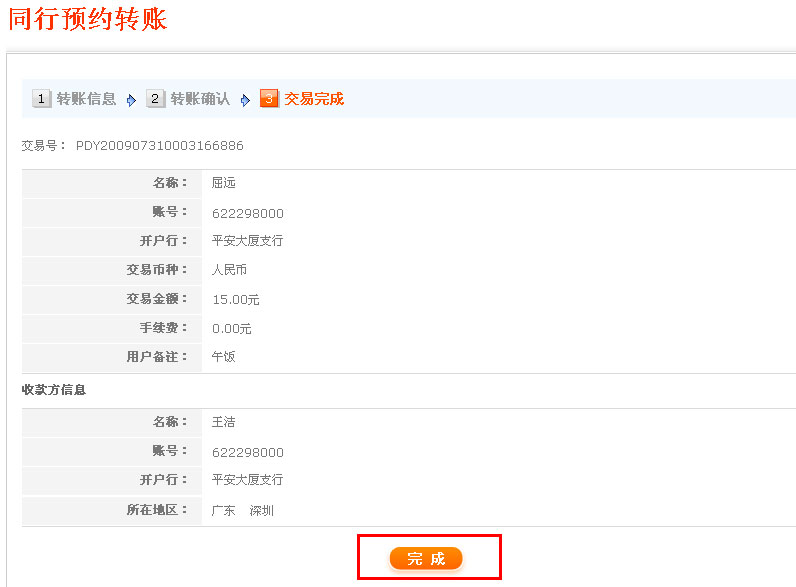796x587 pixels.
Task: Click the 完成 button
Action: tap(426, 559)
